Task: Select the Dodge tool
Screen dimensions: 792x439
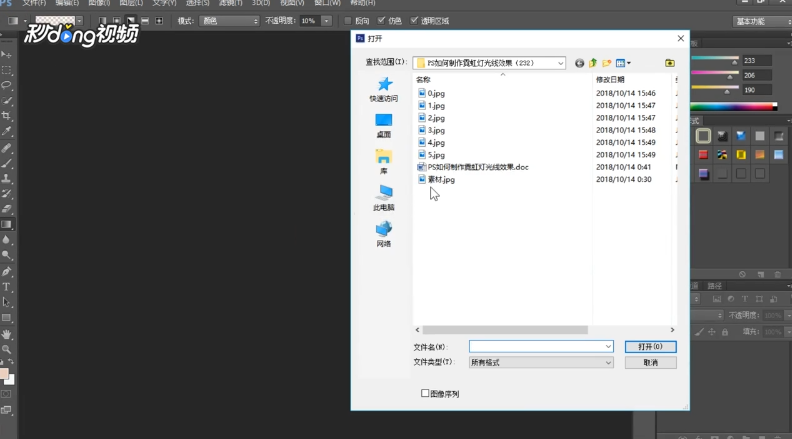Action: [x=7, y=255]
